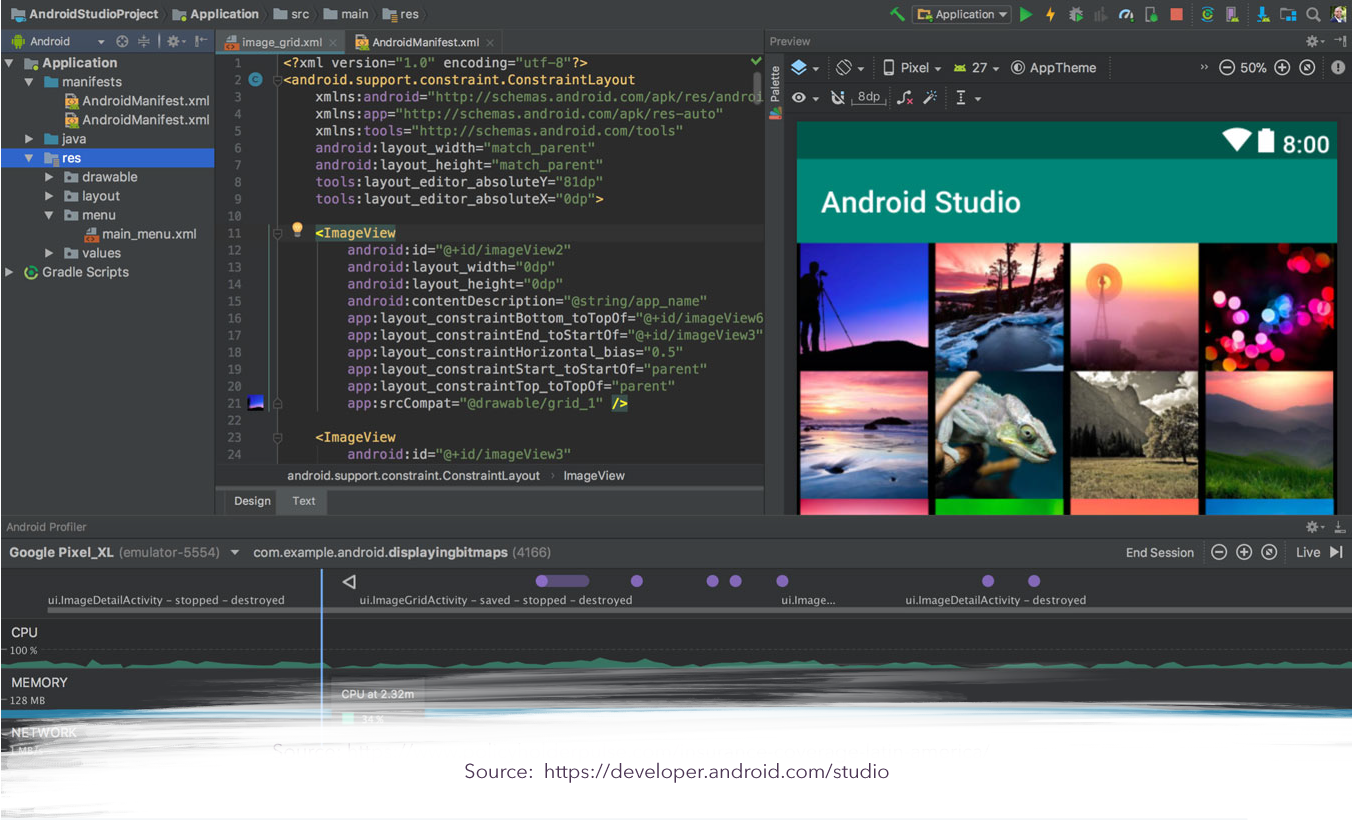Click the class gutter icon on line 2
The image size is (1352, 820).
tap(255, 79)
